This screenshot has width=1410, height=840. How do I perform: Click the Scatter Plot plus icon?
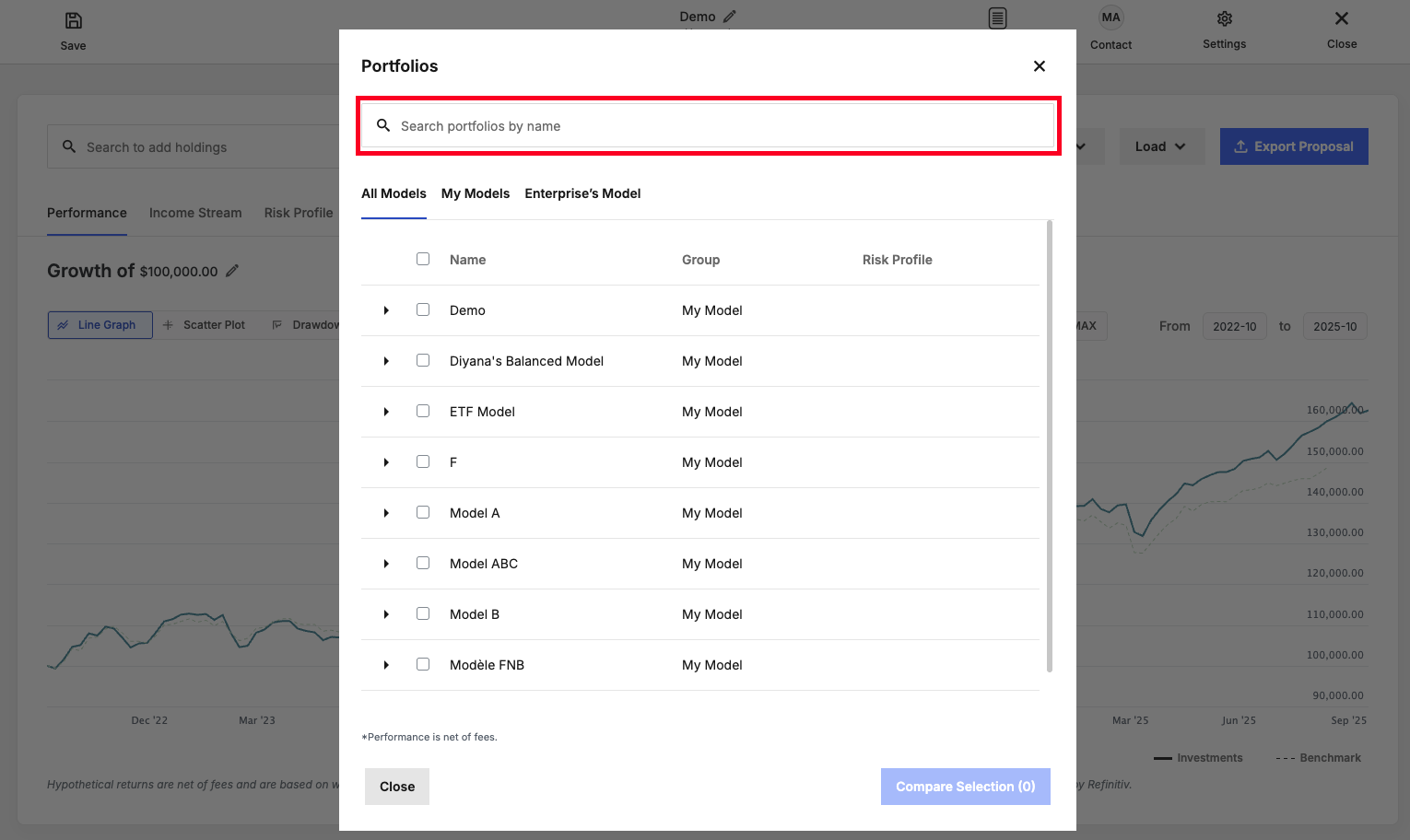point(168,325)
